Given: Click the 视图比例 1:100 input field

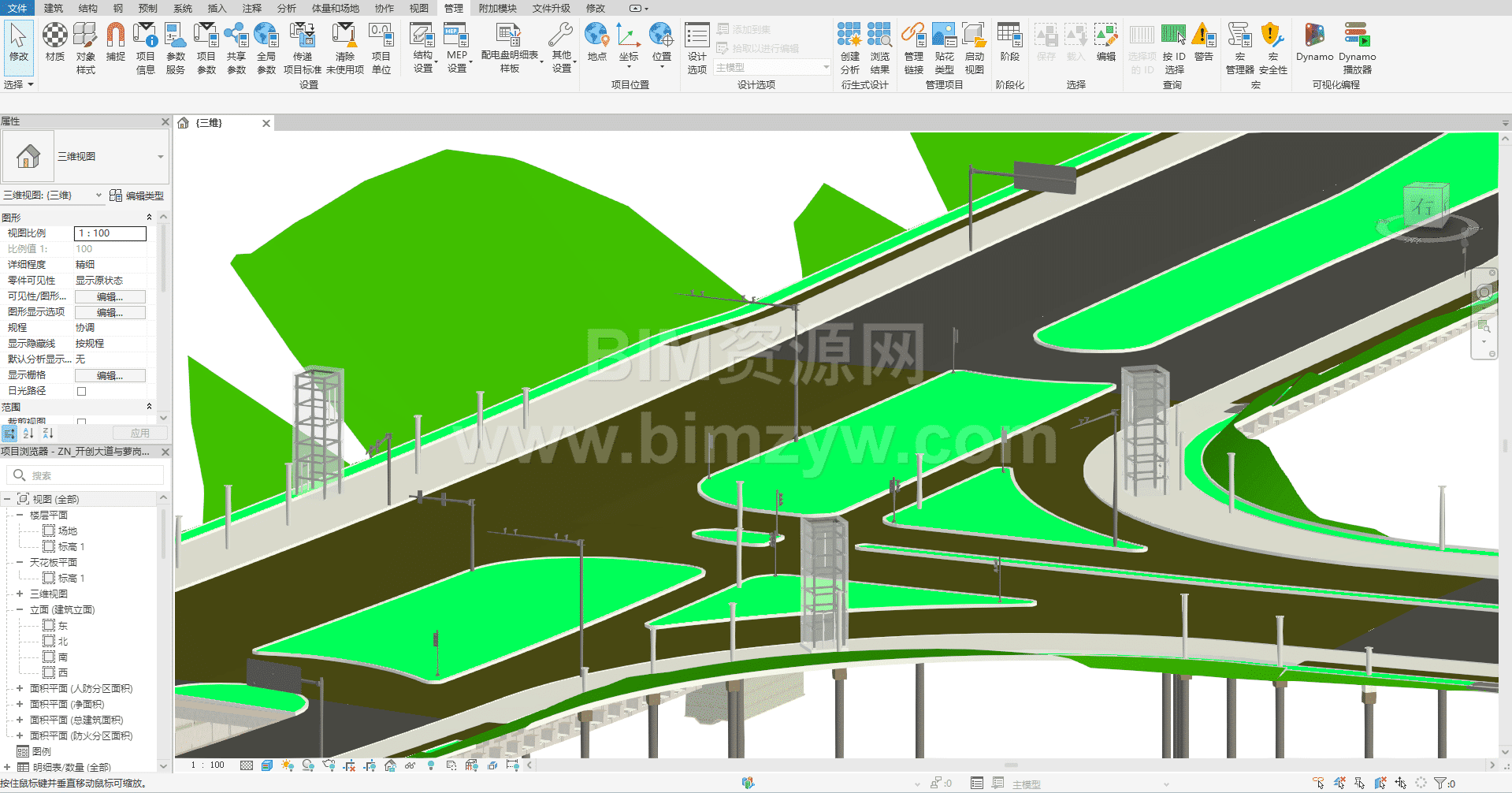Looking at the screenshot, I should tap(110, 233).
